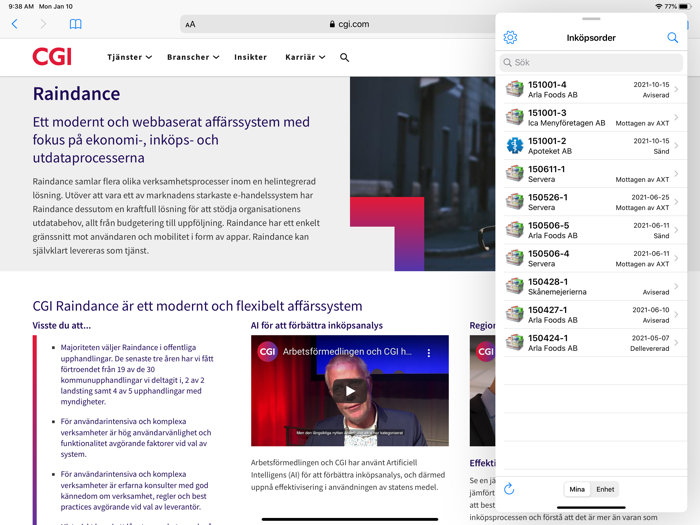Expand chevron on order 151001-2 row
Viewport: 700px width, 525px height.
point(677,146)
